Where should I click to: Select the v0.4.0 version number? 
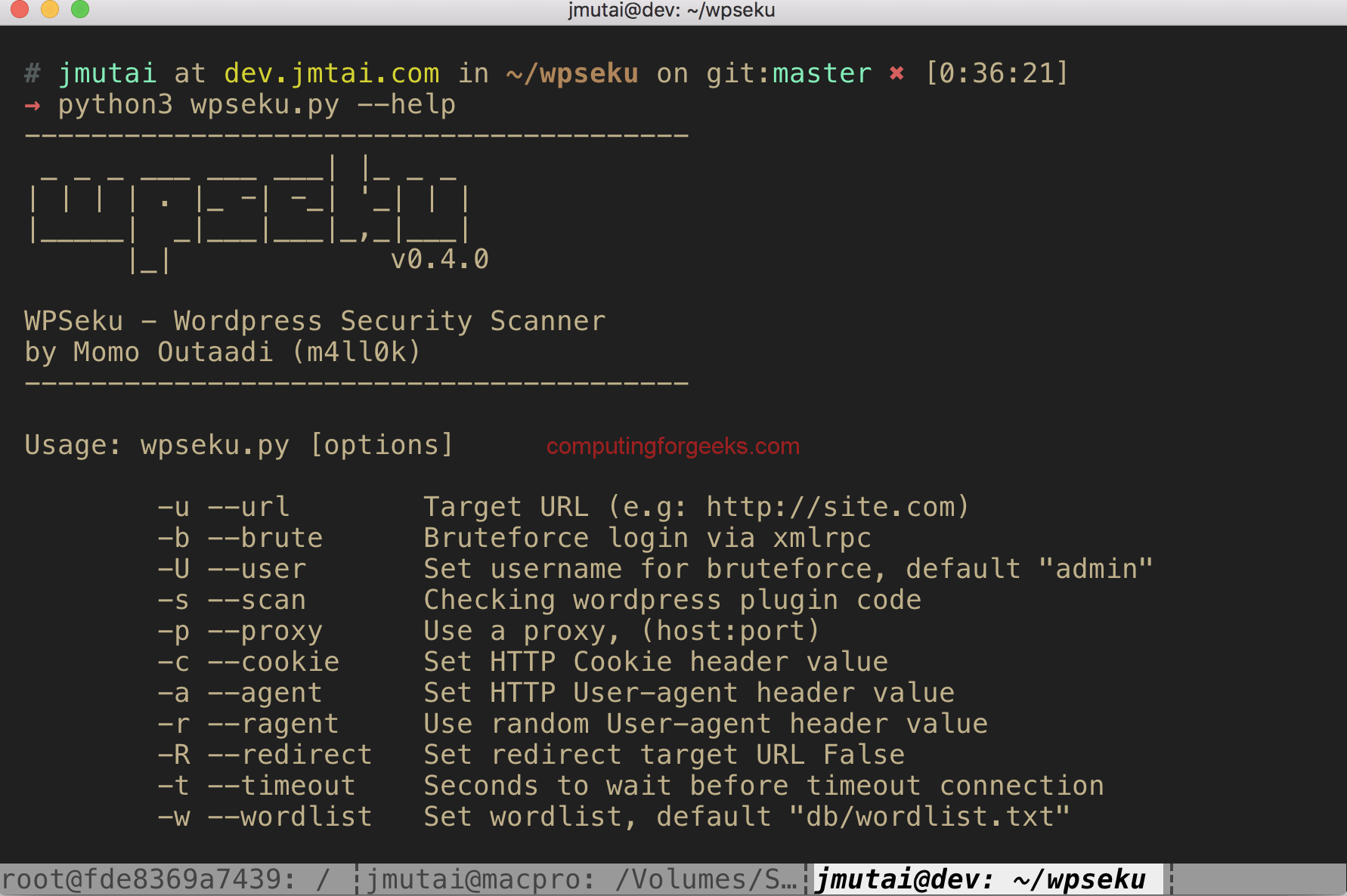pos(438,258)
